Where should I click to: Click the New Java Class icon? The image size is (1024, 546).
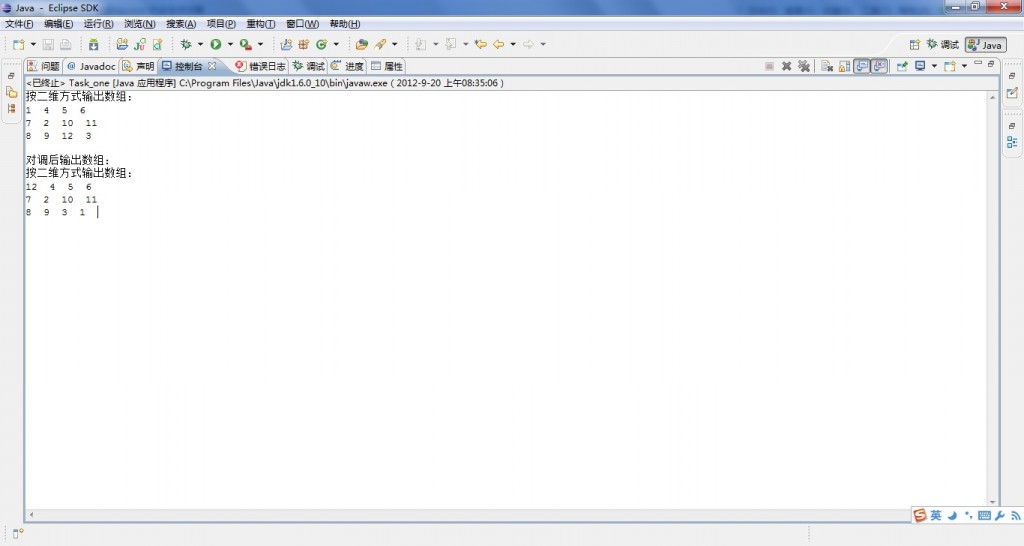(x=157, y=44)
